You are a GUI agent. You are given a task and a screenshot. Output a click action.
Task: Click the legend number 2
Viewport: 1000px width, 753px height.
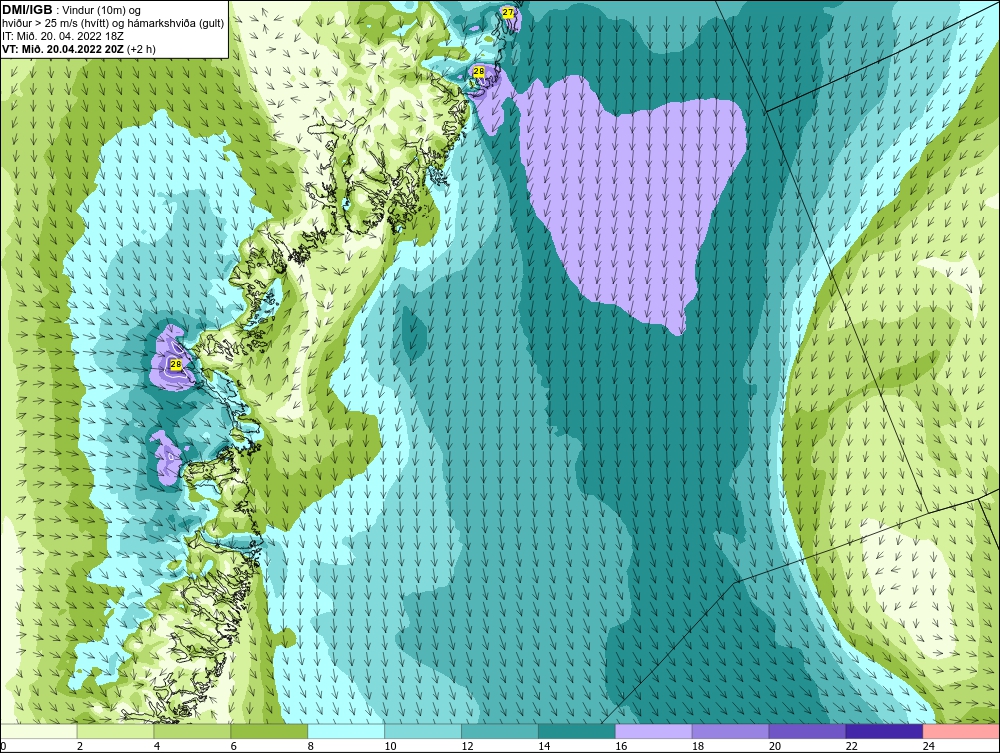(80, 746)
